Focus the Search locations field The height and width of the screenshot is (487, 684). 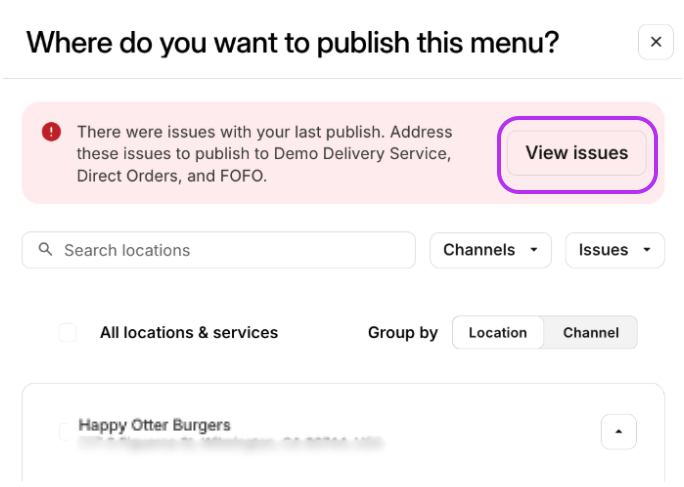pyautogui.click(x=230, y=250)
